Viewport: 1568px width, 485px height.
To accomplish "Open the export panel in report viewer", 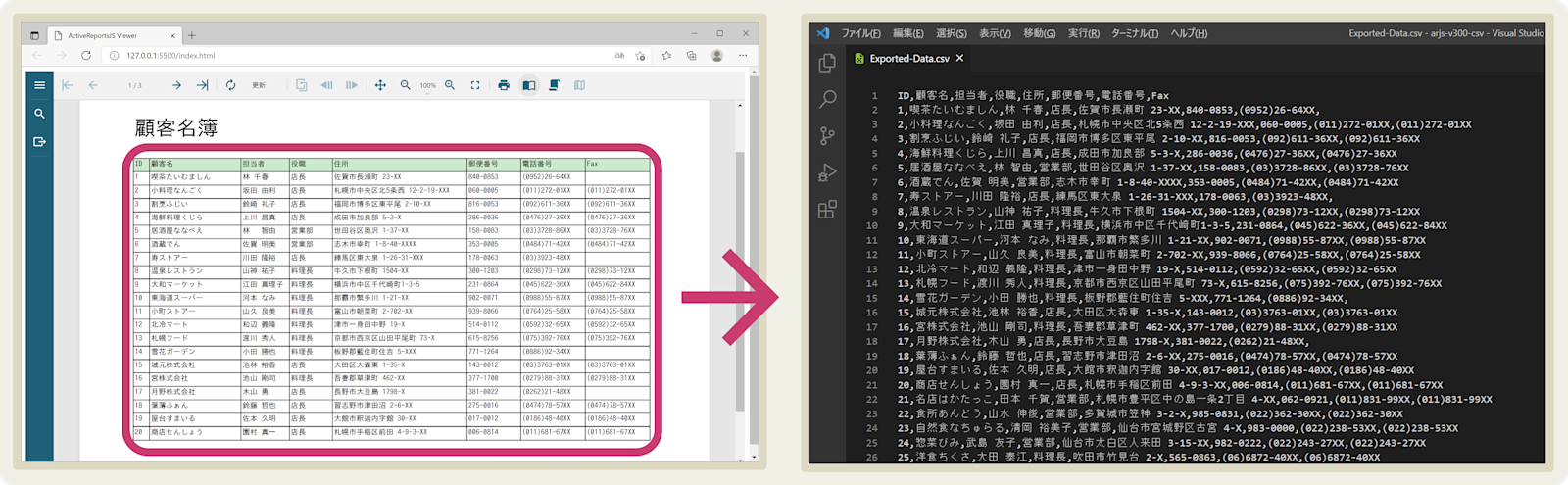I will point(39,142).
